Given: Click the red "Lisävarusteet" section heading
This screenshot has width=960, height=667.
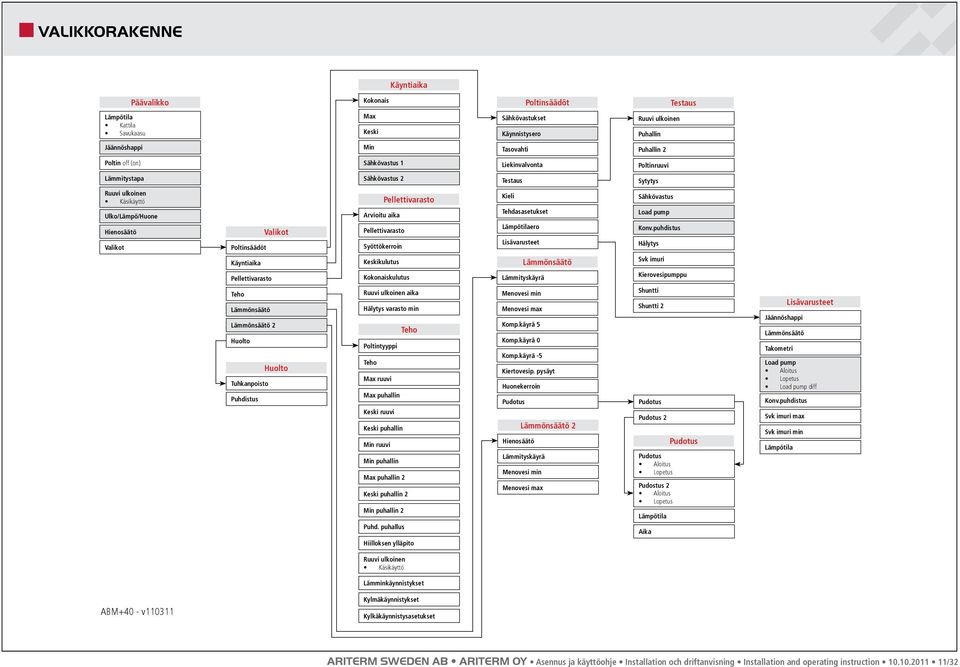Looking at the screenshot, I should coord(810,302).
